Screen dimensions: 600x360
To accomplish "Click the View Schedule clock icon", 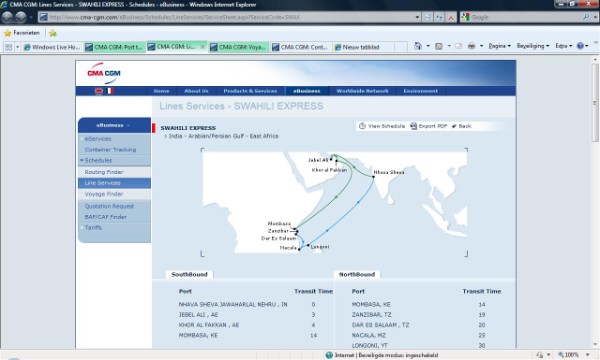I will (x=362, y=126).
